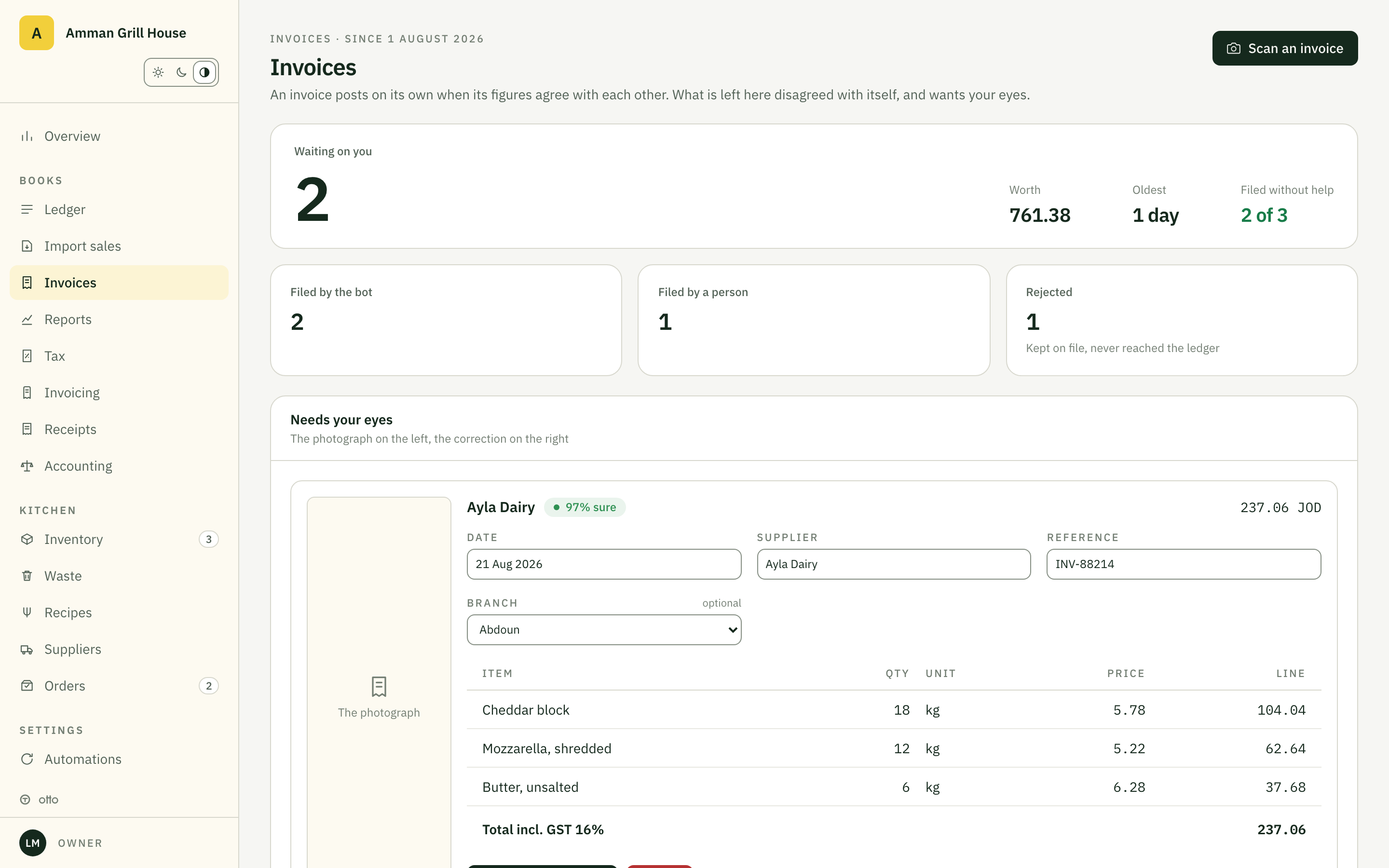The width and height of the screenshot is (1389, 868).
Task: Click the Cheddar block item row
Action: [x=894, y=710]
